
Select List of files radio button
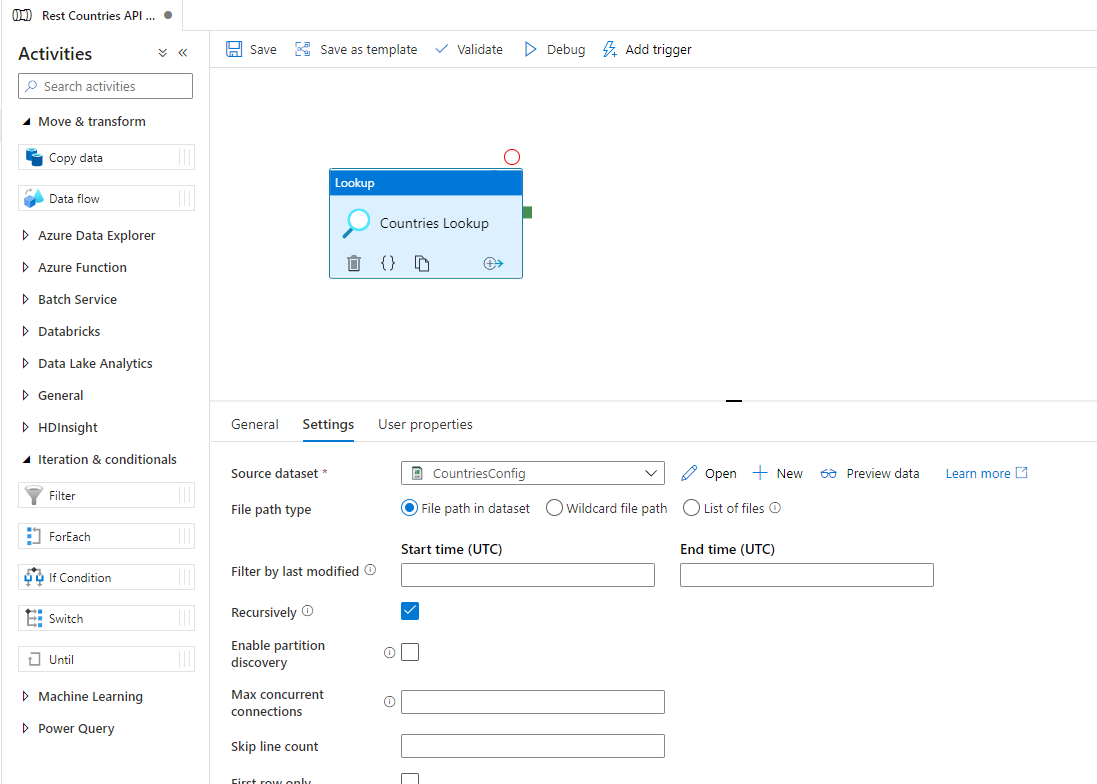pos(691,508)
